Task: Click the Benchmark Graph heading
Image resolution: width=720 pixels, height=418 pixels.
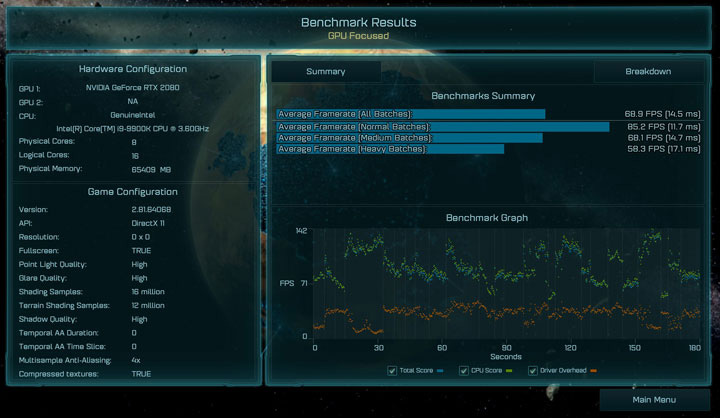Action: pos(487,218)
